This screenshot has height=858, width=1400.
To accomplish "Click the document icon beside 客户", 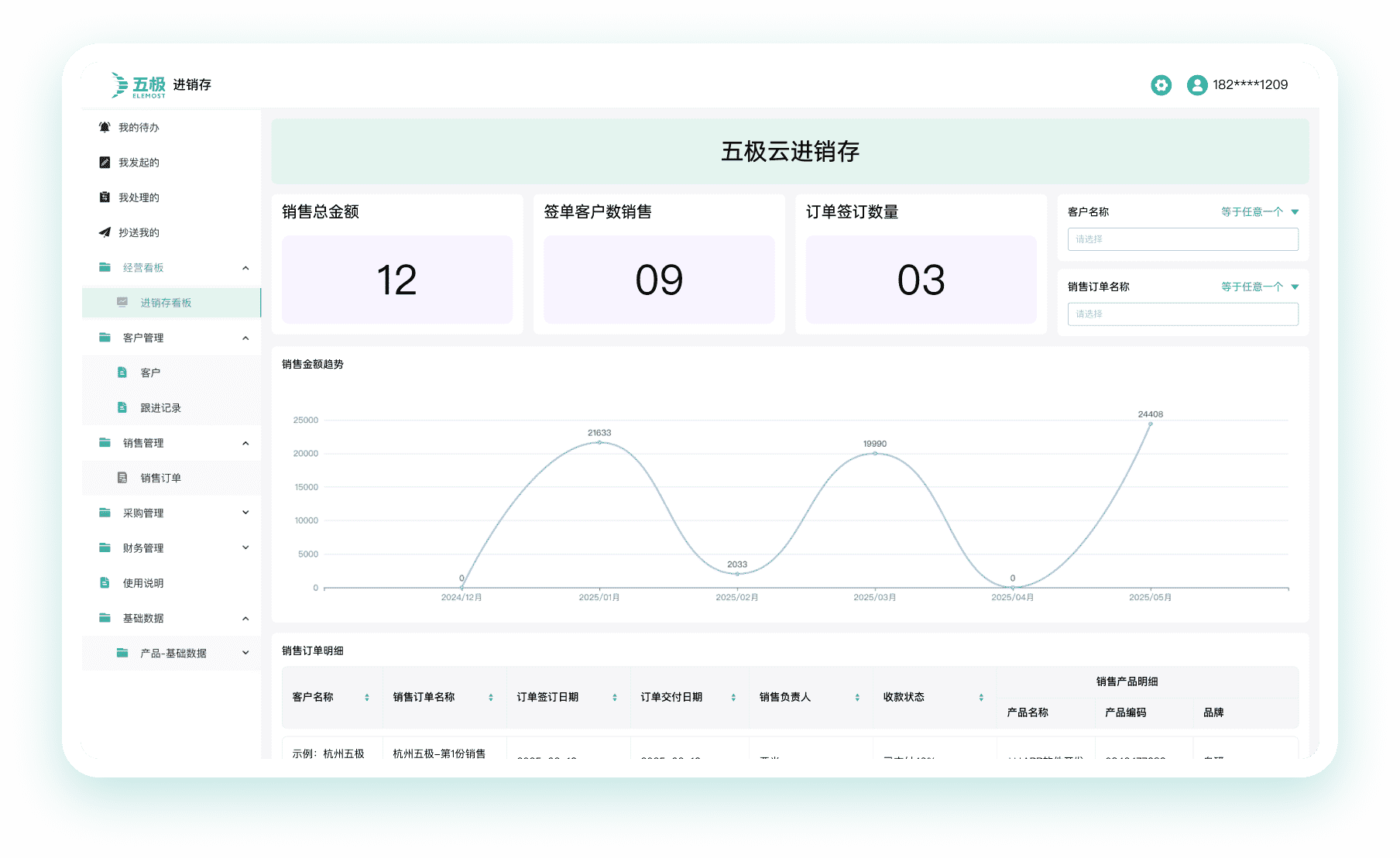I will 122,372.
